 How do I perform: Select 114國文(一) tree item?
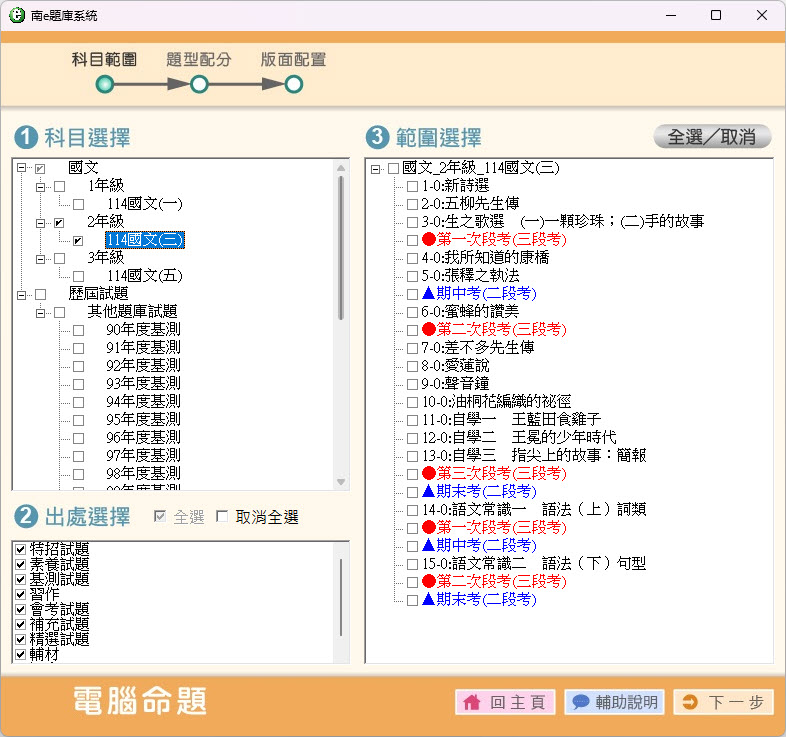tap(145, 204)
